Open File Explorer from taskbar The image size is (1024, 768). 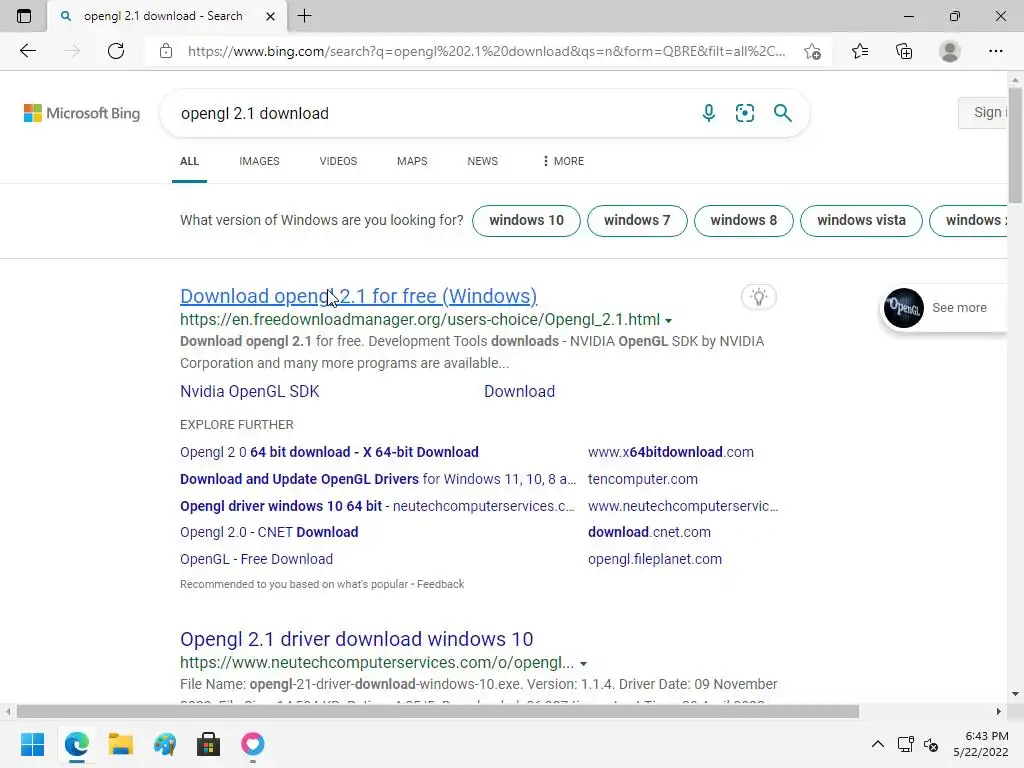[x=121, y=744]
